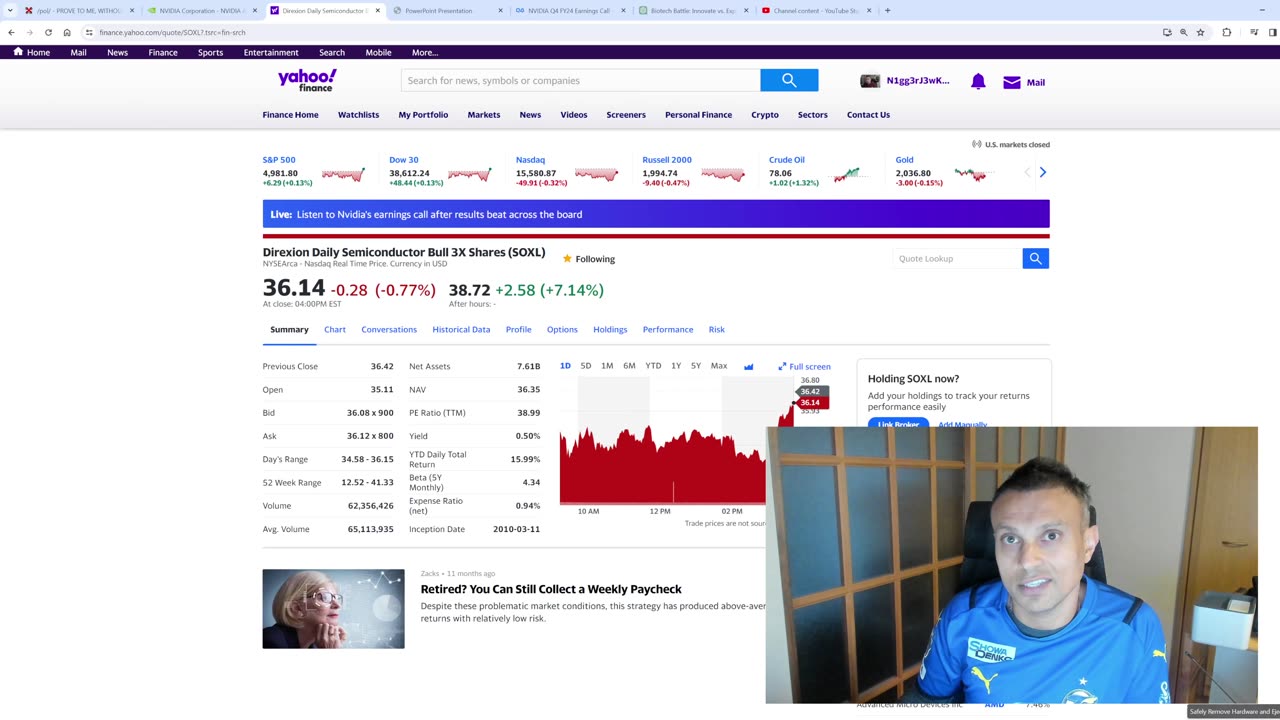Open the Chart tab for SOXL
The height and width of the screenshot is (720, 1280).
point(335,329)
